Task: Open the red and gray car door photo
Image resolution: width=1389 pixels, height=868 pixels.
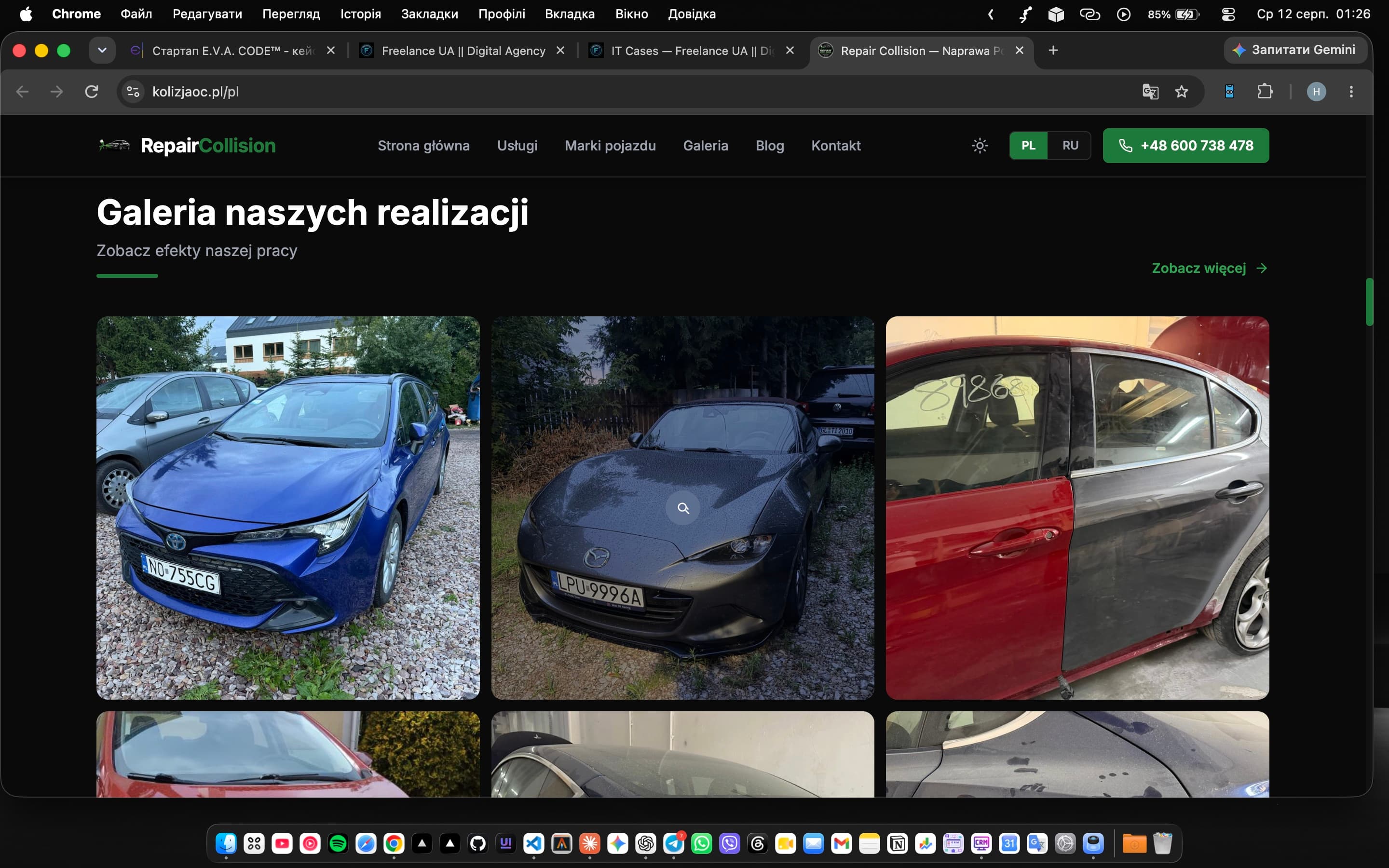Action: [x=1077, y=507]
